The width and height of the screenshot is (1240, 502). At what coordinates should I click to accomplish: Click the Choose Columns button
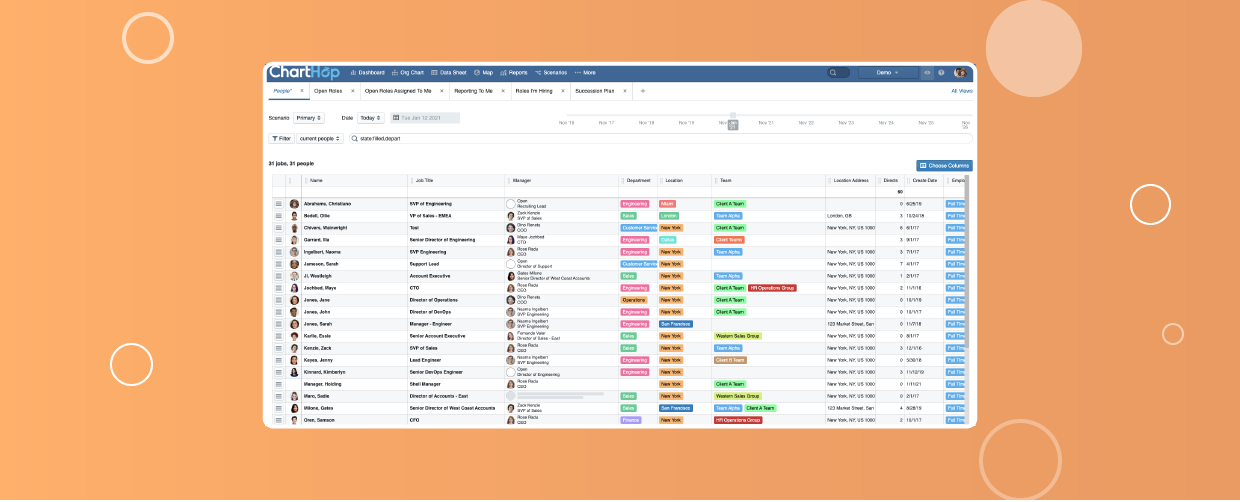pyautogui.click(x=944, y=166)
